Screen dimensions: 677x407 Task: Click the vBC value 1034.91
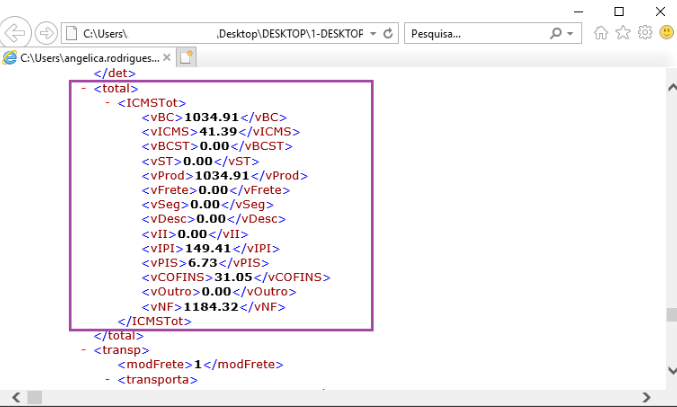click(x=212, y=117)
